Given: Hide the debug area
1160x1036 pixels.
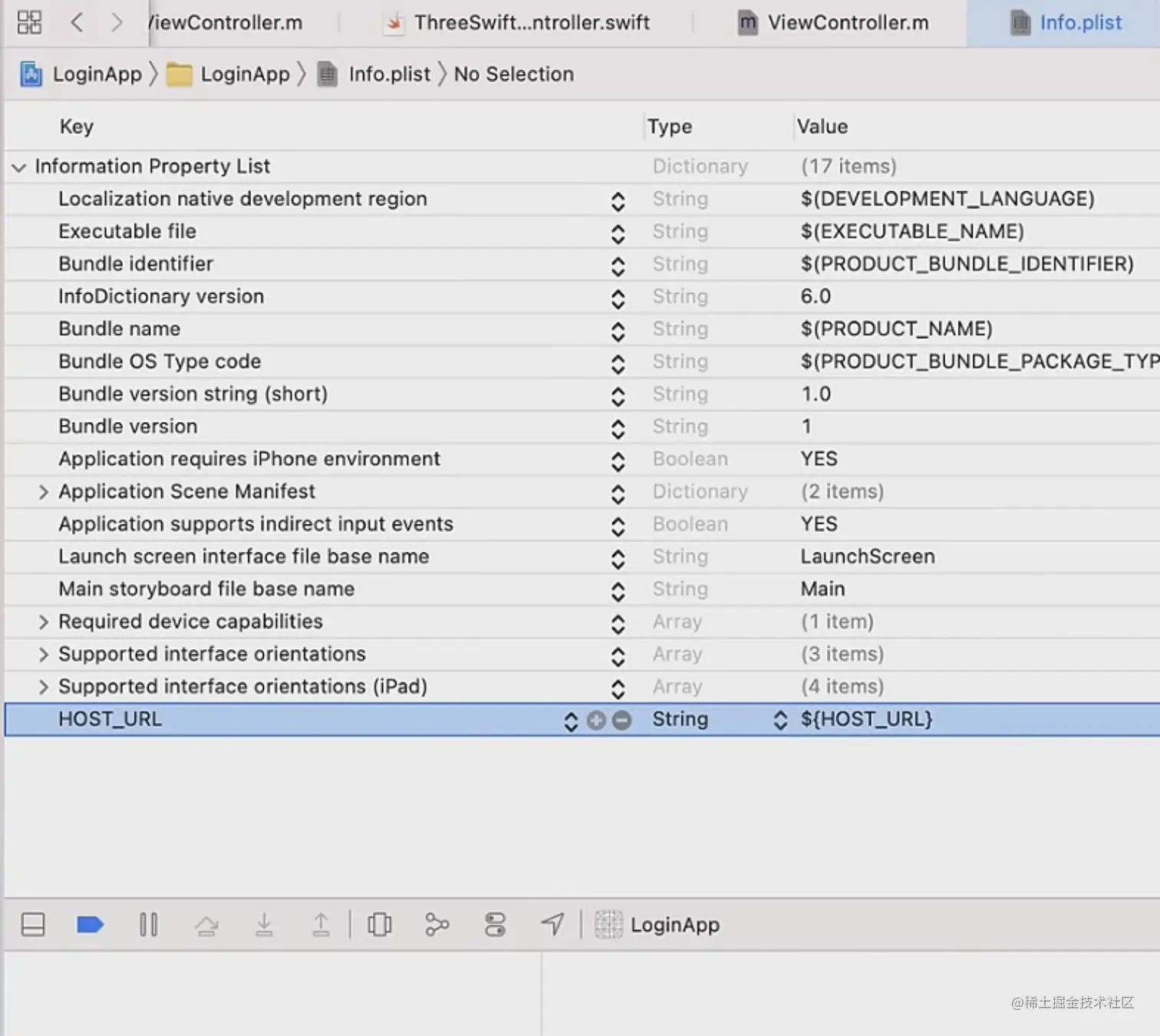Looking at the screenshot, I should [33, 925].
